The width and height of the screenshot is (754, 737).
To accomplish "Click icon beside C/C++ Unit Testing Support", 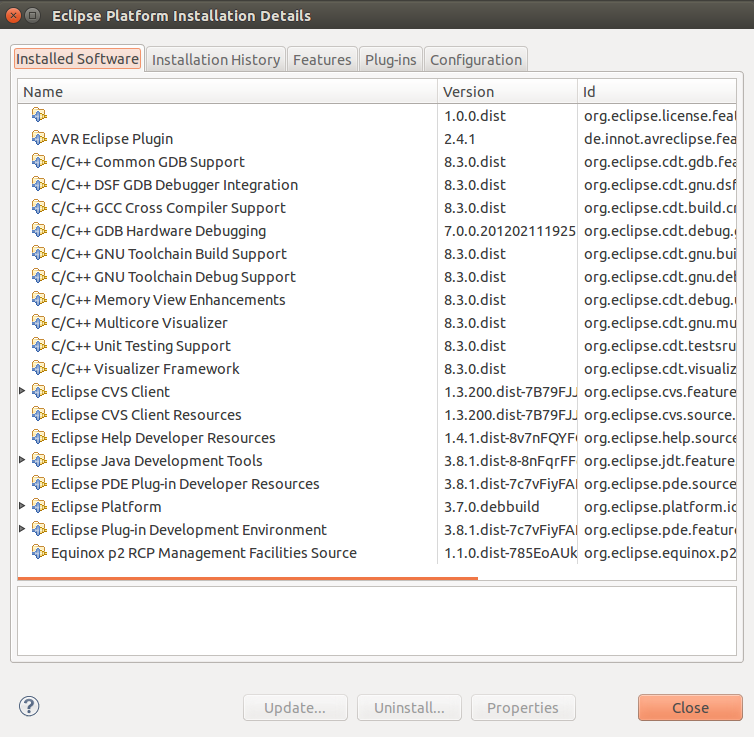I will 39,346.
